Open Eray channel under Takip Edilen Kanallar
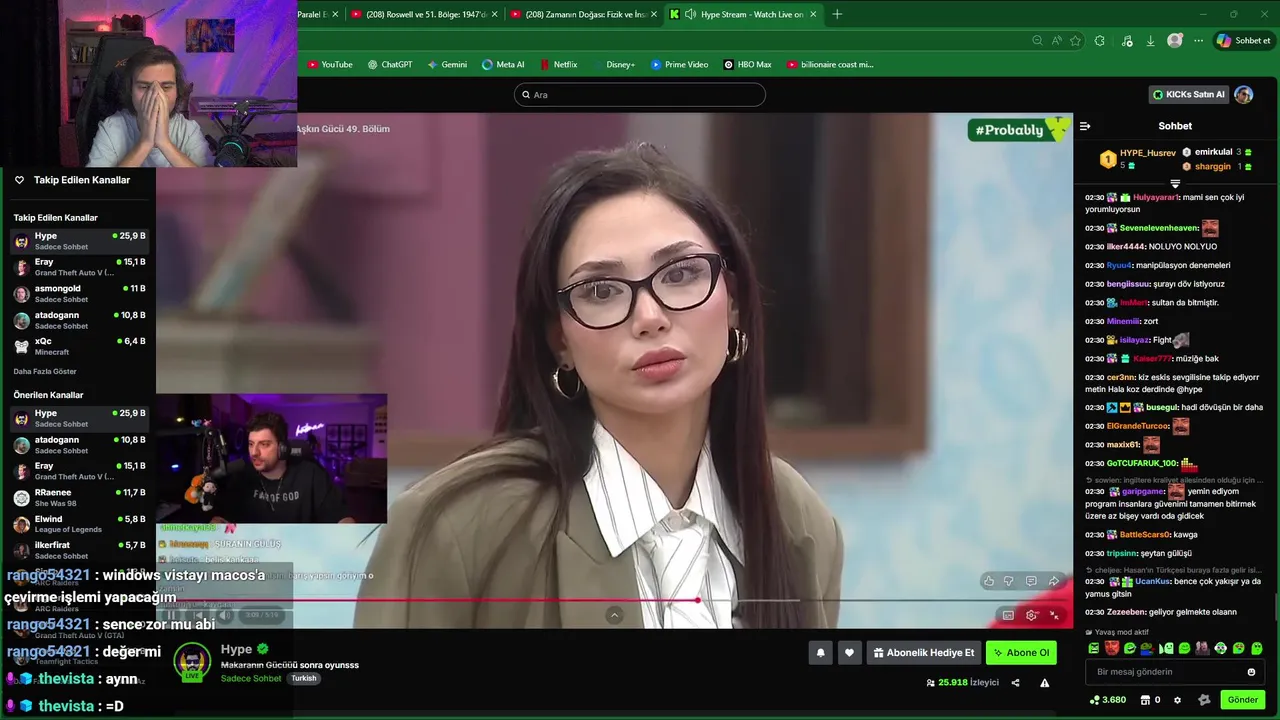This screenshot has width=1280, height=720. tap(80, 267)
